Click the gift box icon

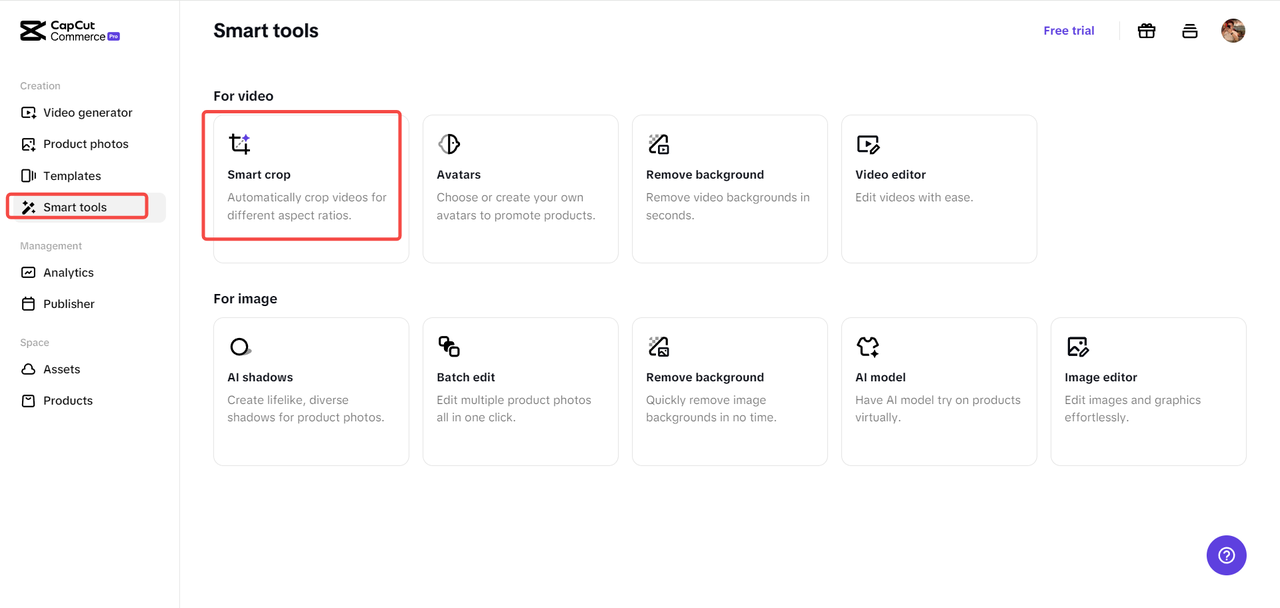click(1147, 31)
